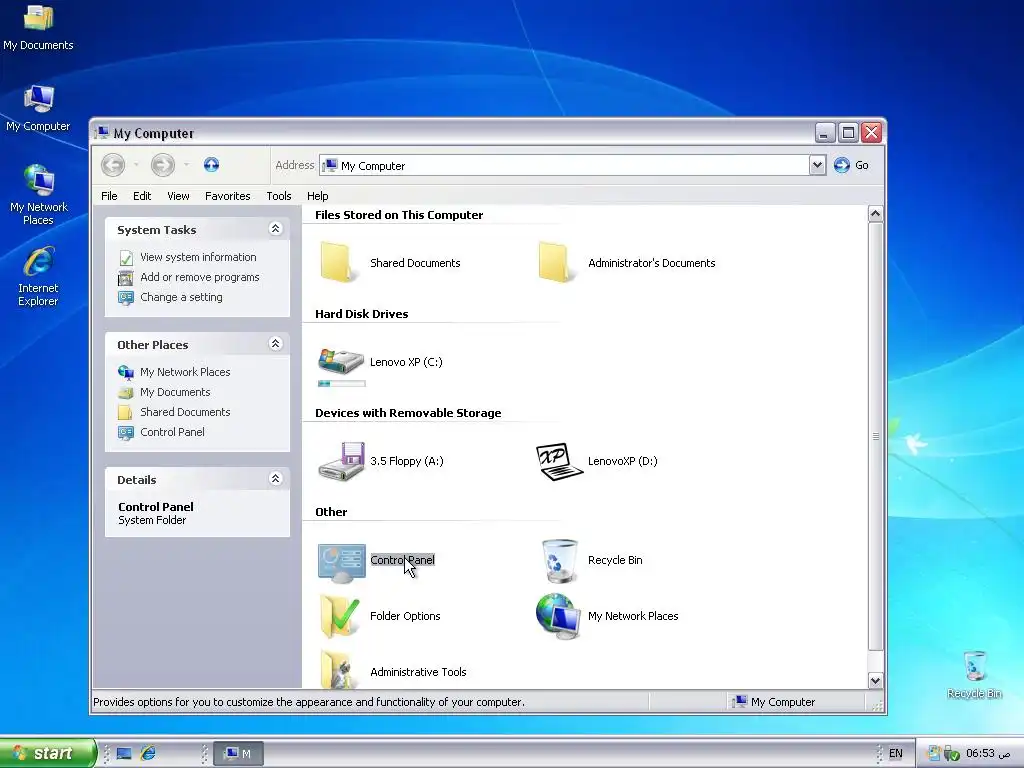This screenshot has width=1024, height=768.
Task: Select the LenovoXP (D:) drive icon
Action: [x=558, y=461]
